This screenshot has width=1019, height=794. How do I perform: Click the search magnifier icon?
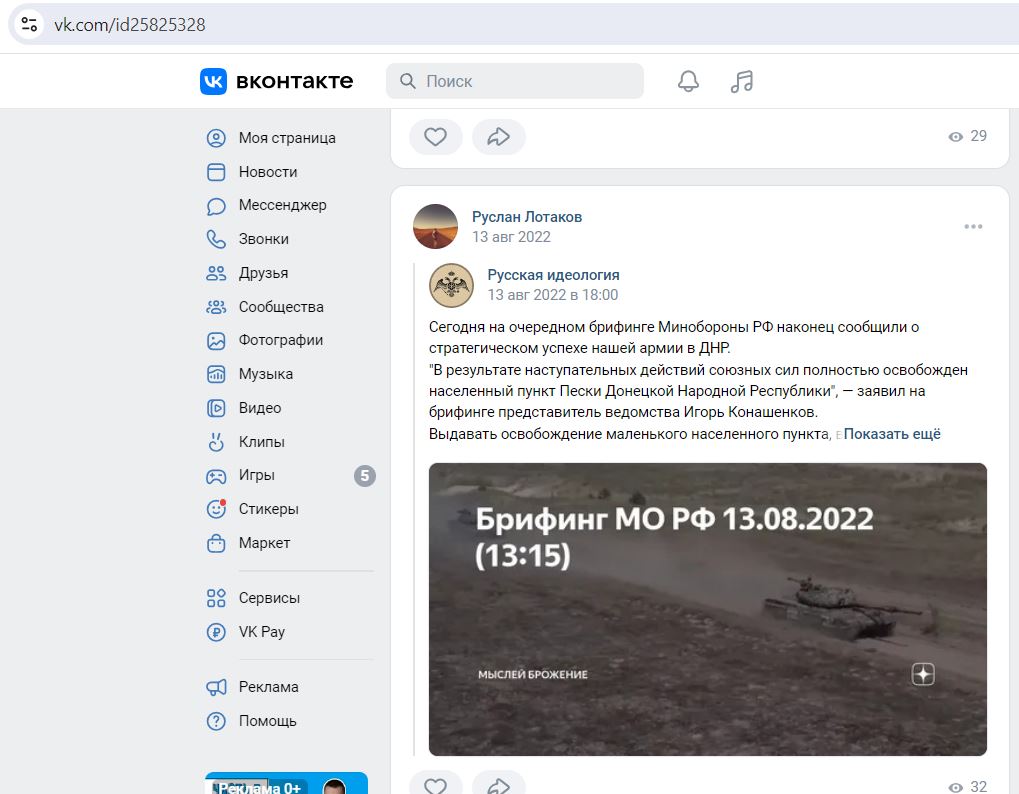pos(407,81)
